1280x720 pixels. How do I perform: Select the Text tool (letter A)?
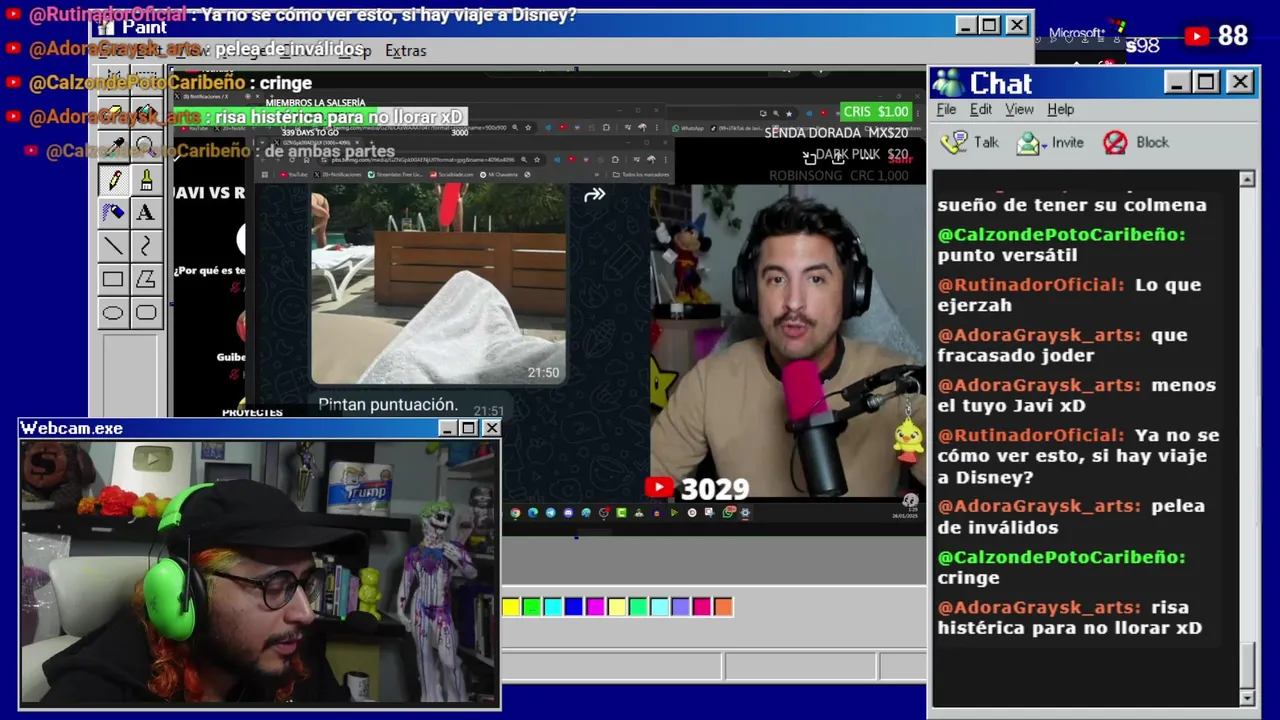[146, 213]
